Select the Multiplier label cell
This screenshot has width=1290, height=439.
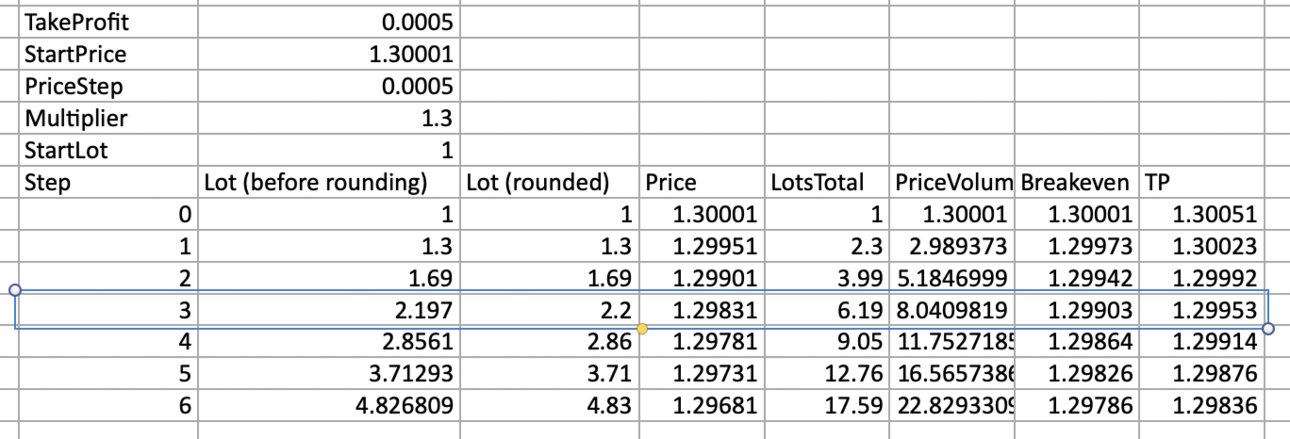(x=107, y=118)
